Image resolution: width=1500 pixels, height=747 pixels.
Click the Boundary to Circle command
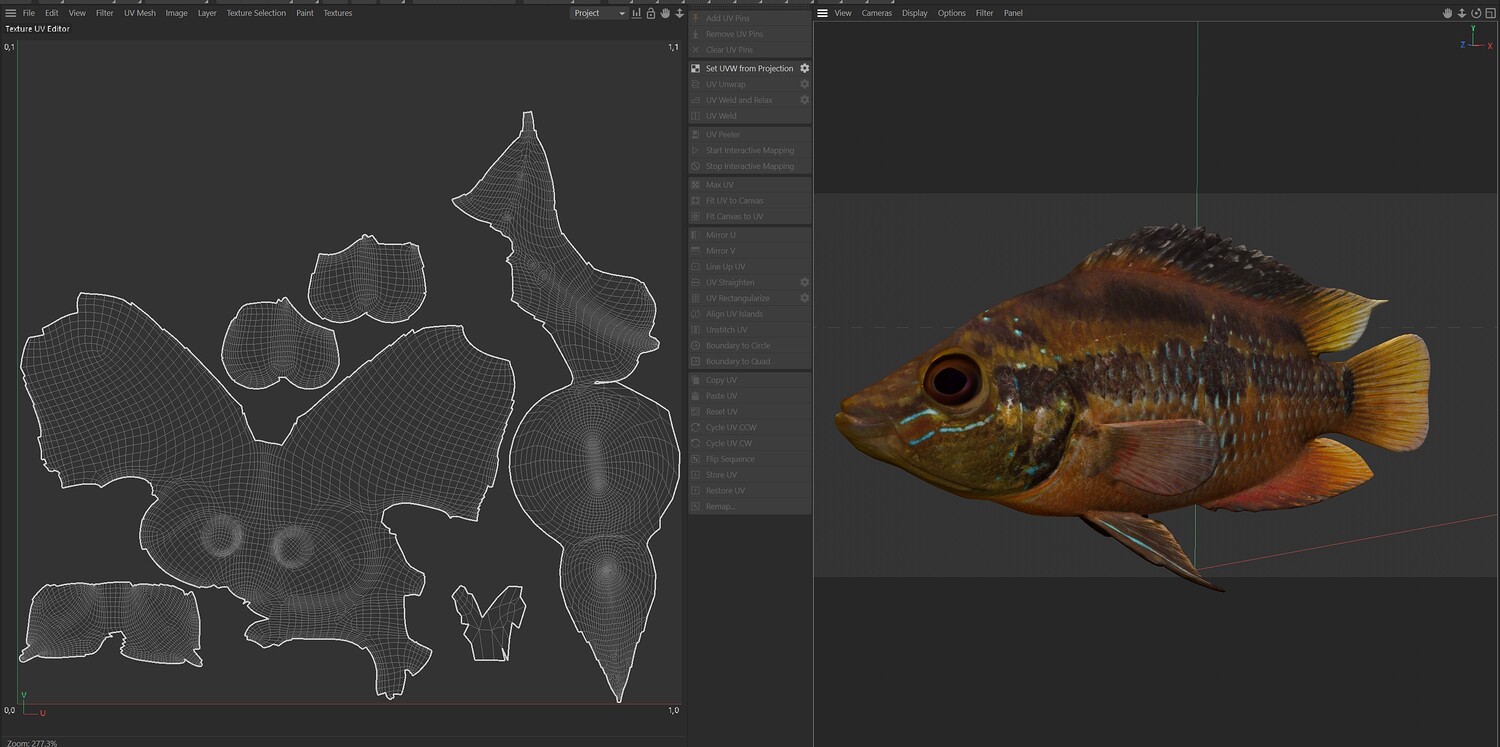[750, 345]
